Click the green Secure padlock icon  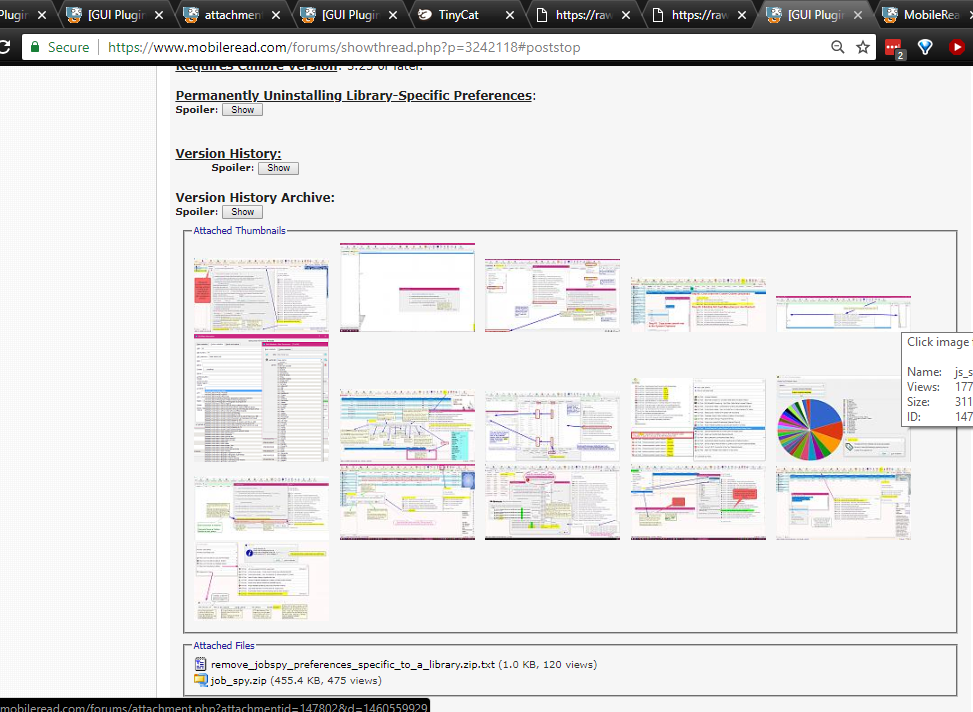pos(35,47)
